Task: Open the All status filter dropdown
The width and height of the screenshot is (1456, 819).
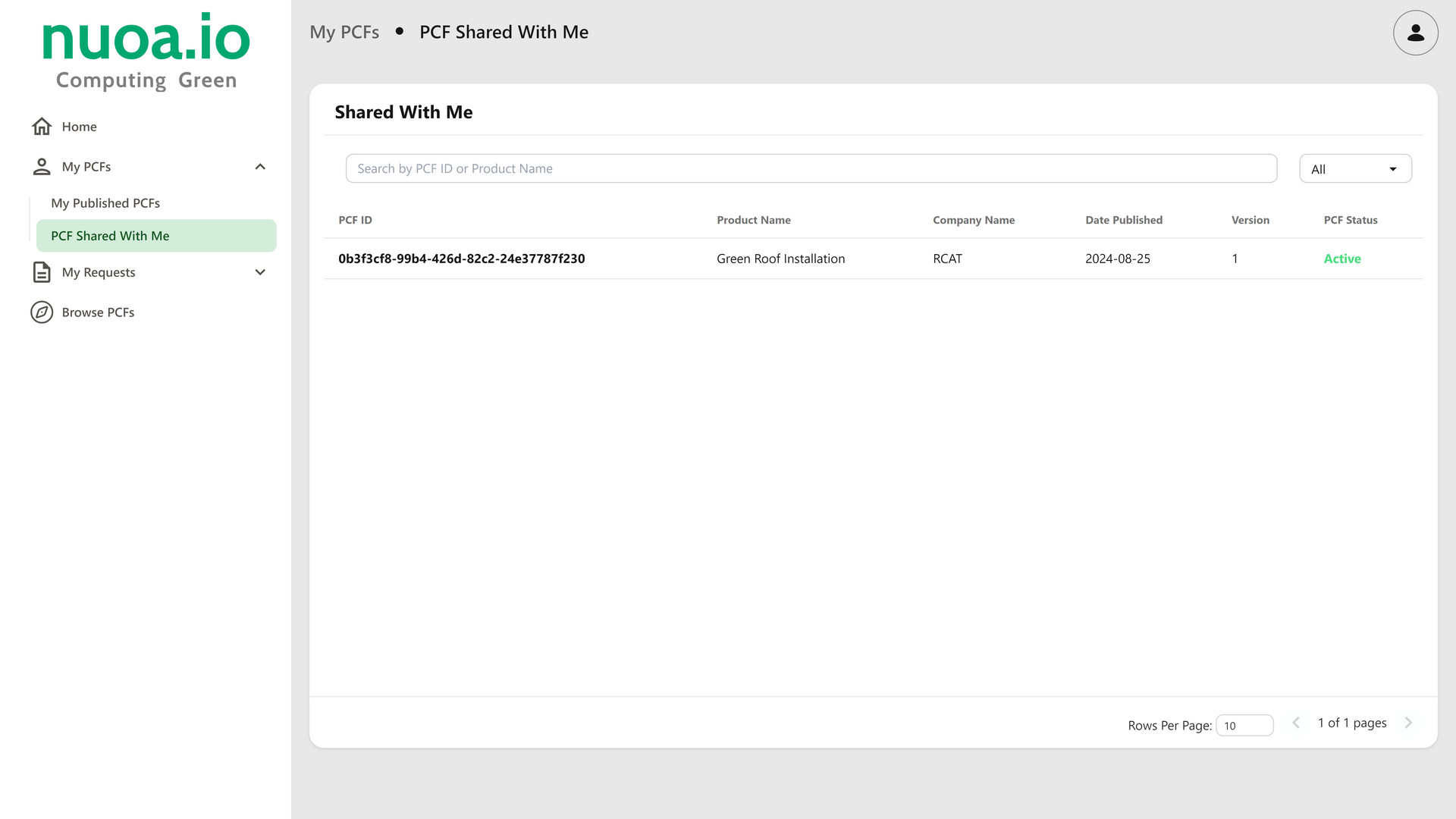Action: pos(1355,169)
